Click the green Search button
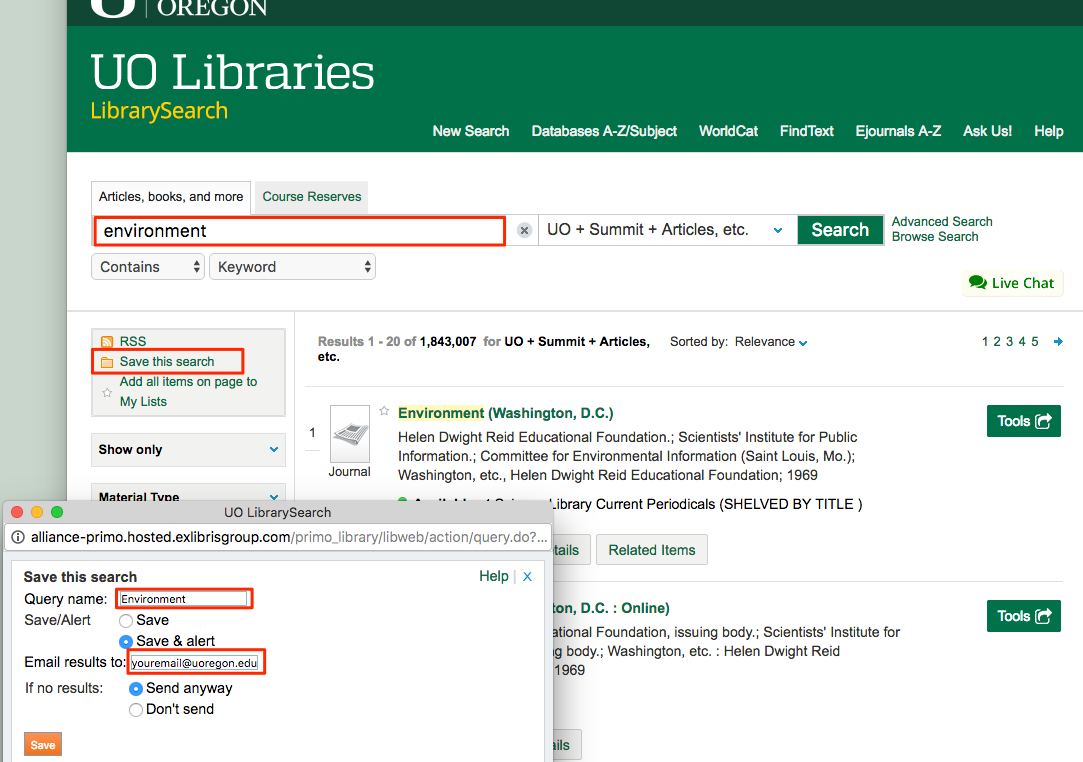Screen dimensions: 1083x762 [840, 229]
